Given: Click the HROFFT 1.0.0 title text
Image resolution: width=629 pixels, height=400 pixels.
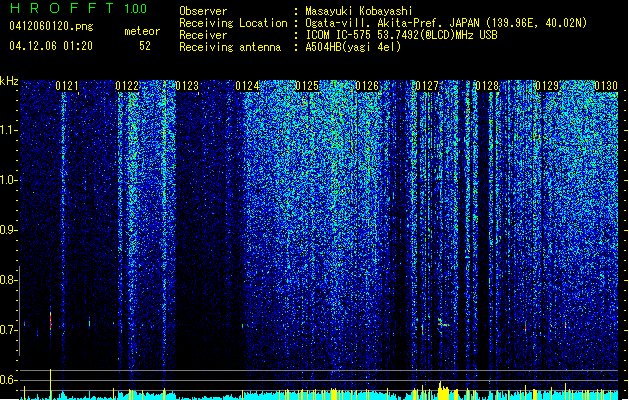Looking at the screenshot, I should [78, 8].
